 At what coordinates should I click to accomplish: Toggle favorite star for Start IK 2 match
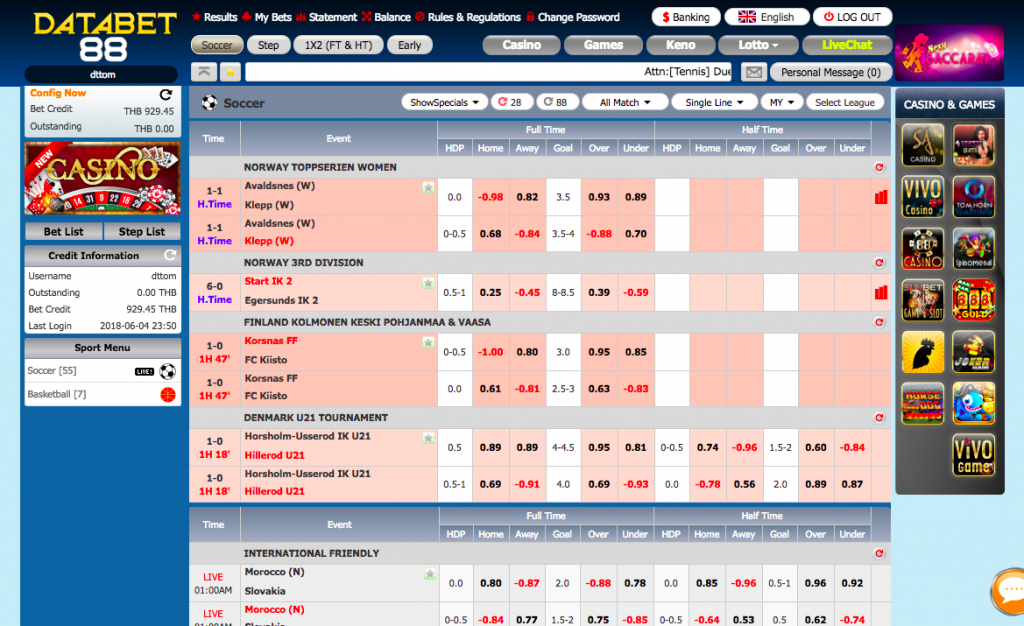point(428,283)
